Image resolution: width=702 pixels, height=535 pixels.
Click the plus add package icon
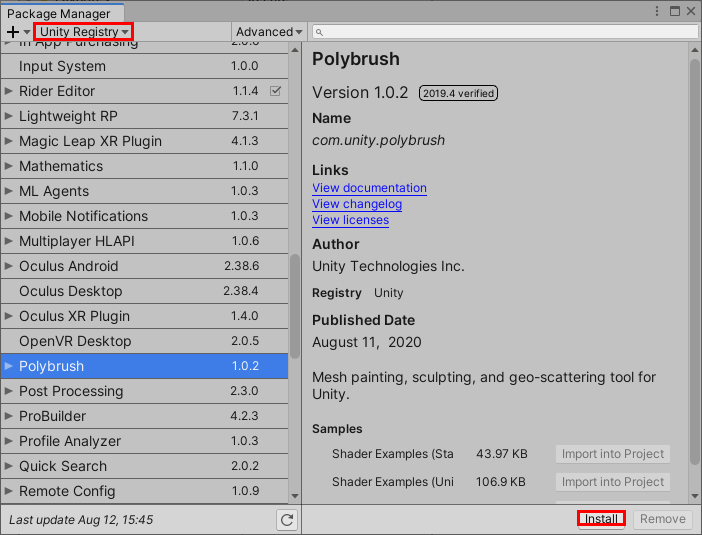(x=12, y=32)
